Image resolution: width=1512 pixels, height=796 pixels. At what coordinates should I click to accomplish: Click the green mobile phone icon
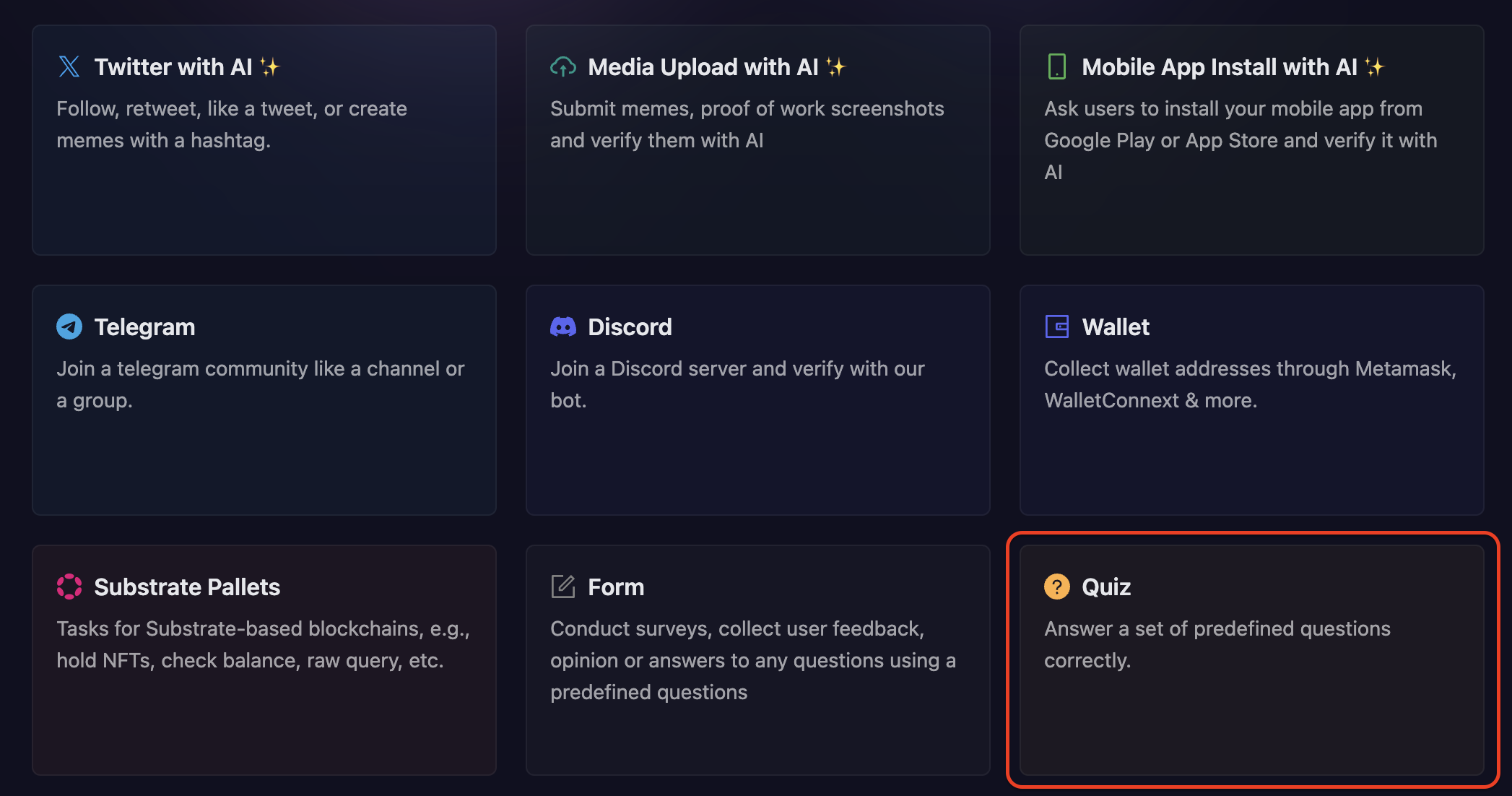coord(1056,66)
